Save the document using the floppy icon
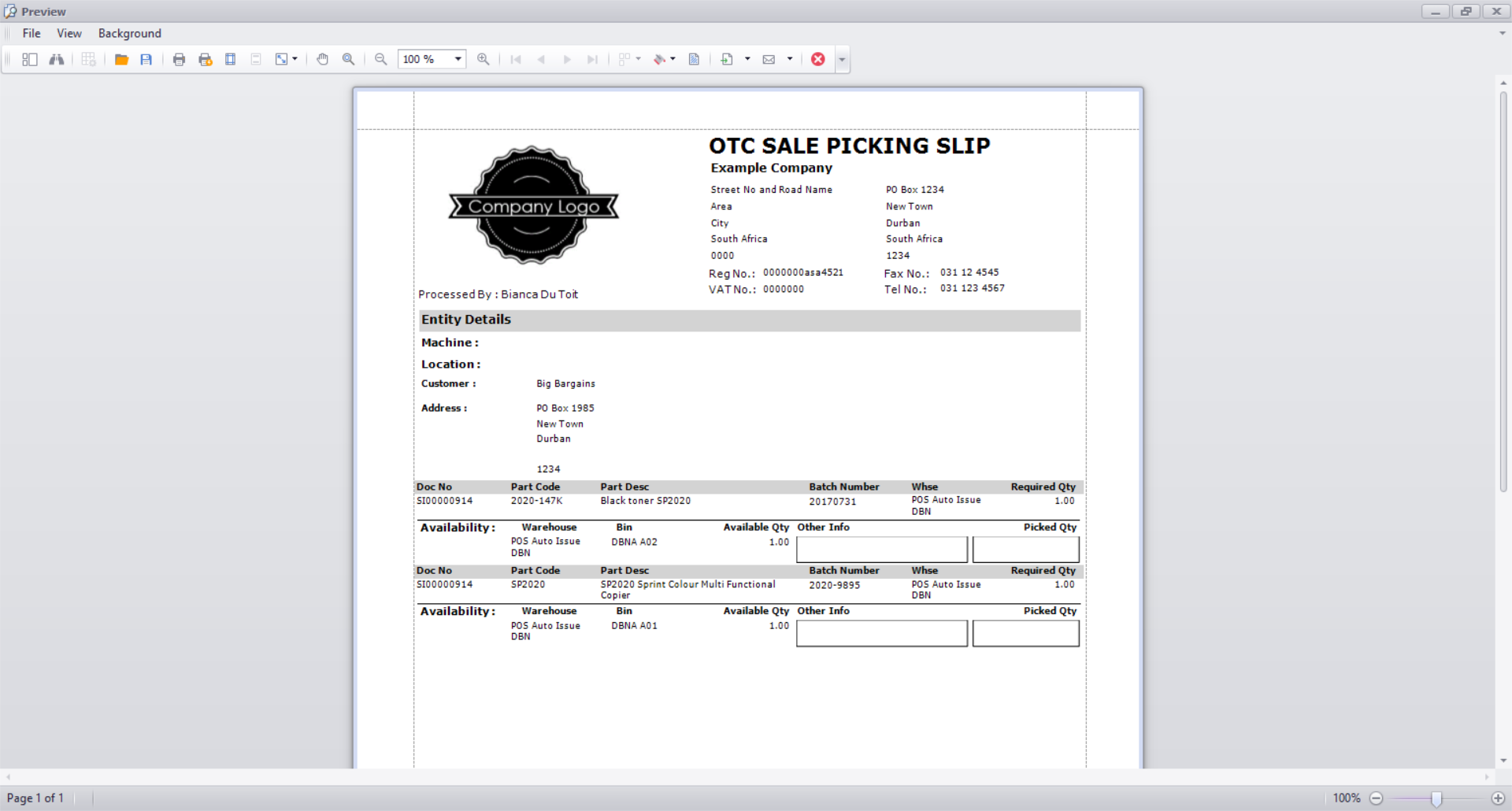Image resolution: width=1512 pixels, height=811 pixels. [146, 59]
